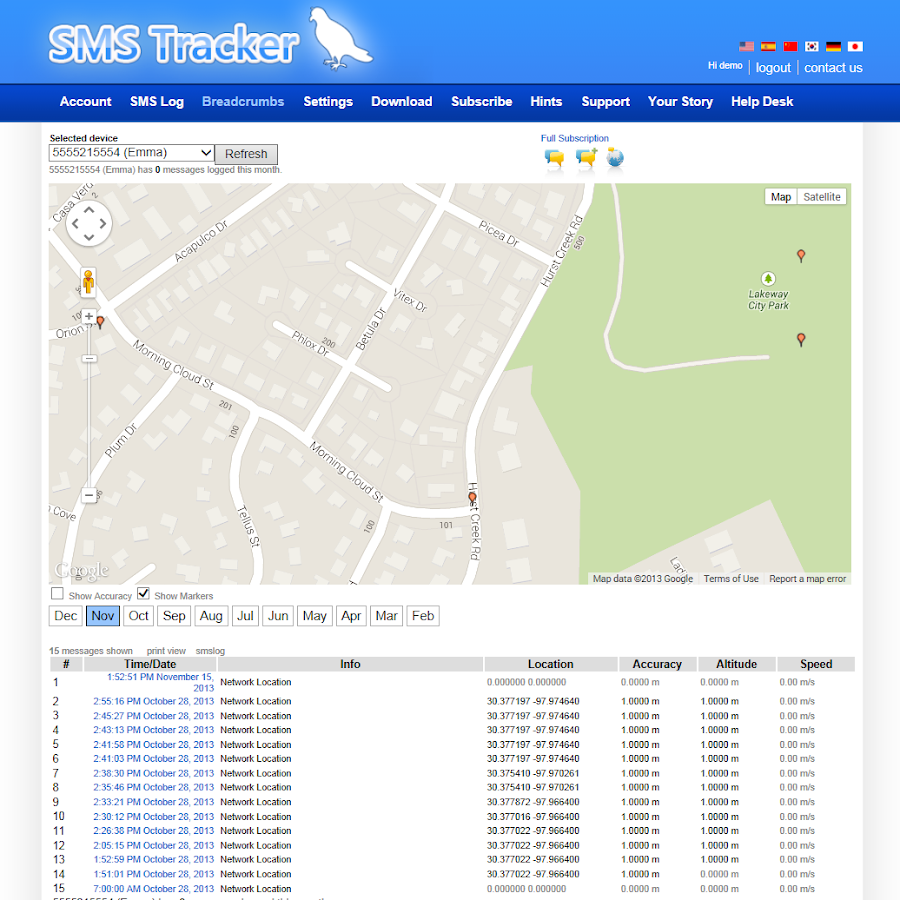The height and width of the screenshot is (900, 900).
Task: Open the Your Story page
Action: [680, 102]
